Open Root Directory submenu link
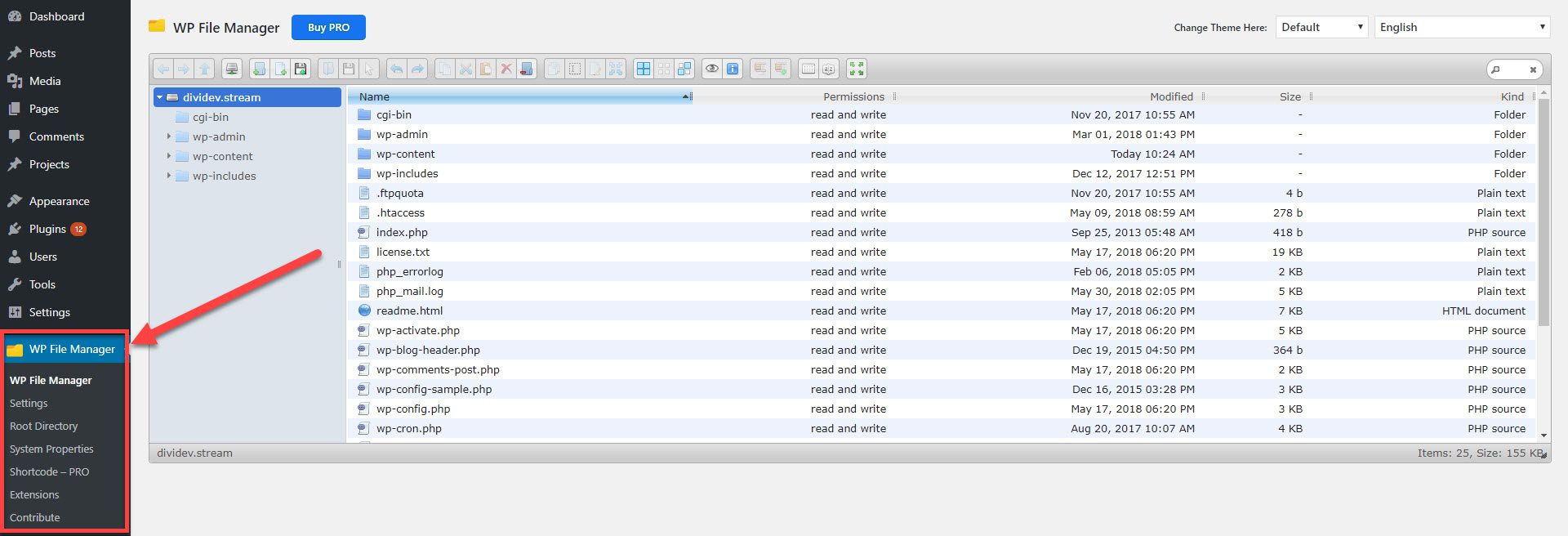The width and height of the screenshot is (1568, 536). pyautogui.click(x=43, y=426)
